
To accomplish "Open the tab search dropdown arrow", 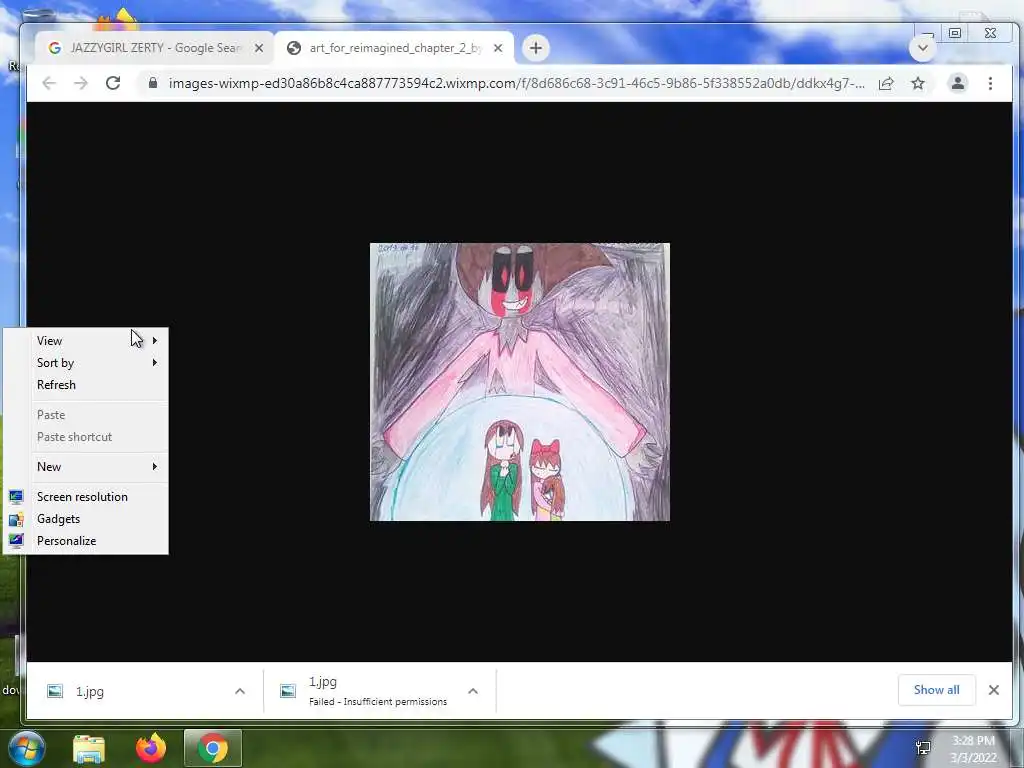I will tap(923, 48).
